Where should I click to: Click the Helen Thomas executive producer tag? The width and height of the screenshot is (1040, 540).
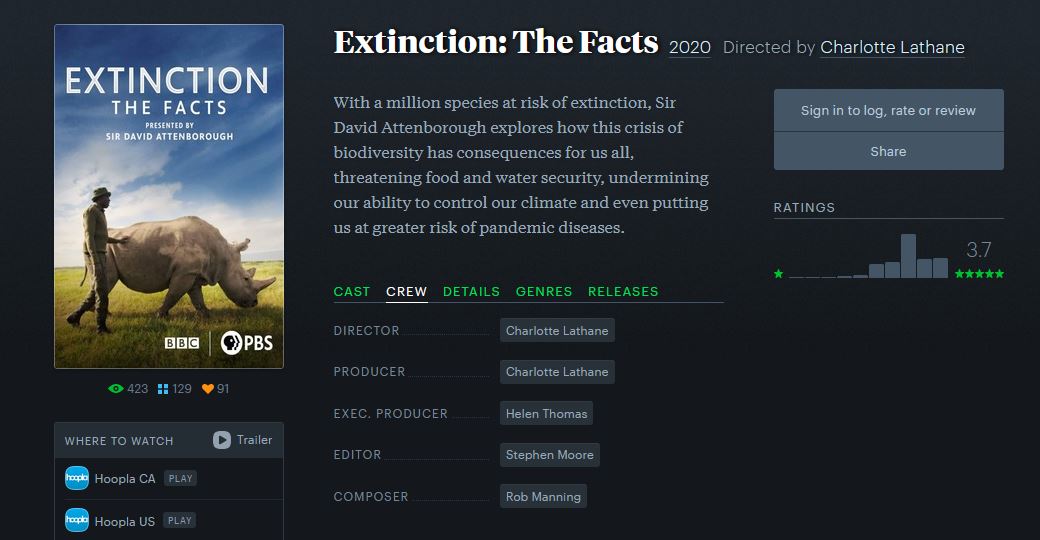pyautogui.click(x=545, y=414)
